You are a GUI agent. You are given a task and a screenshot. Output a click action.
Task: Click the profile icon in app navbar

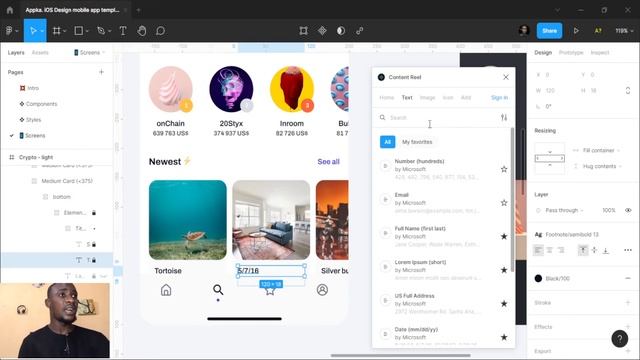pyautogui.click(x=322, y=290)
